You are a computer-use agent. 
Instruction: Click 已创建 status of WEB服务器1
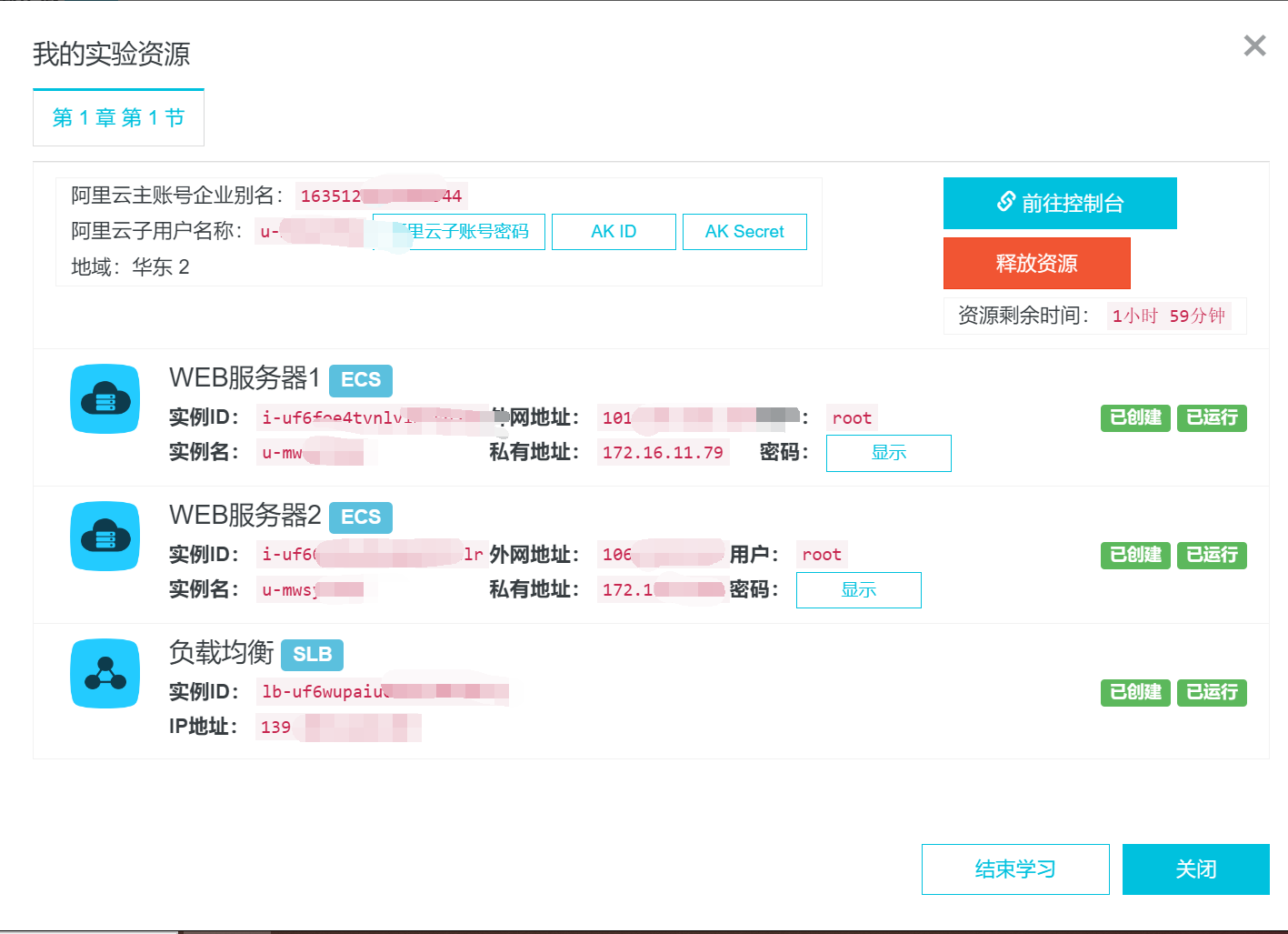click(x=1136, y=417)
